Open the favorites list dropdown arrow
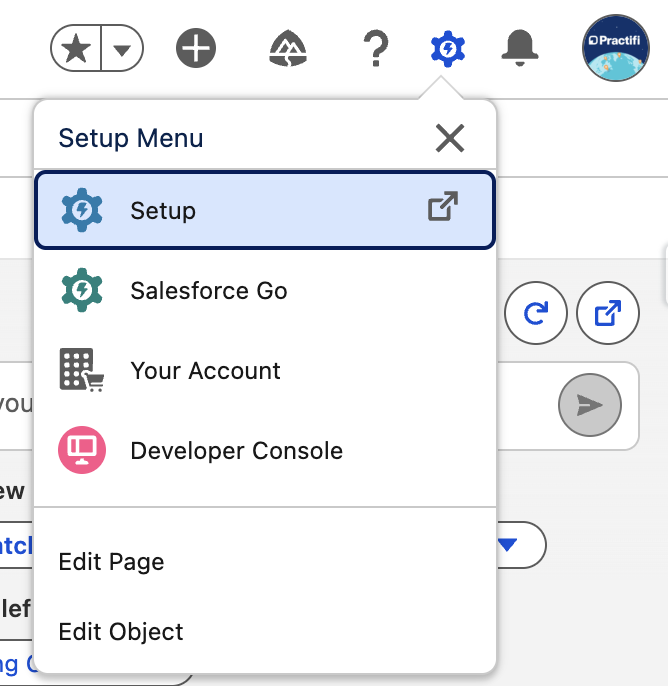The width and height of the screenshot is (668, 686). tap(122, 49)
